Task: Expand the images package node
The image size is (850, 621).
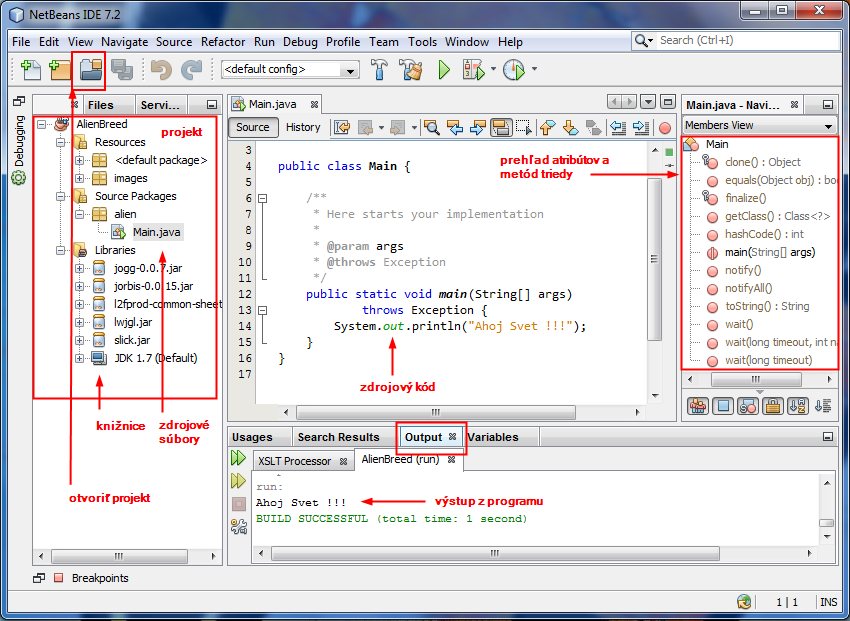Action: 79,178
